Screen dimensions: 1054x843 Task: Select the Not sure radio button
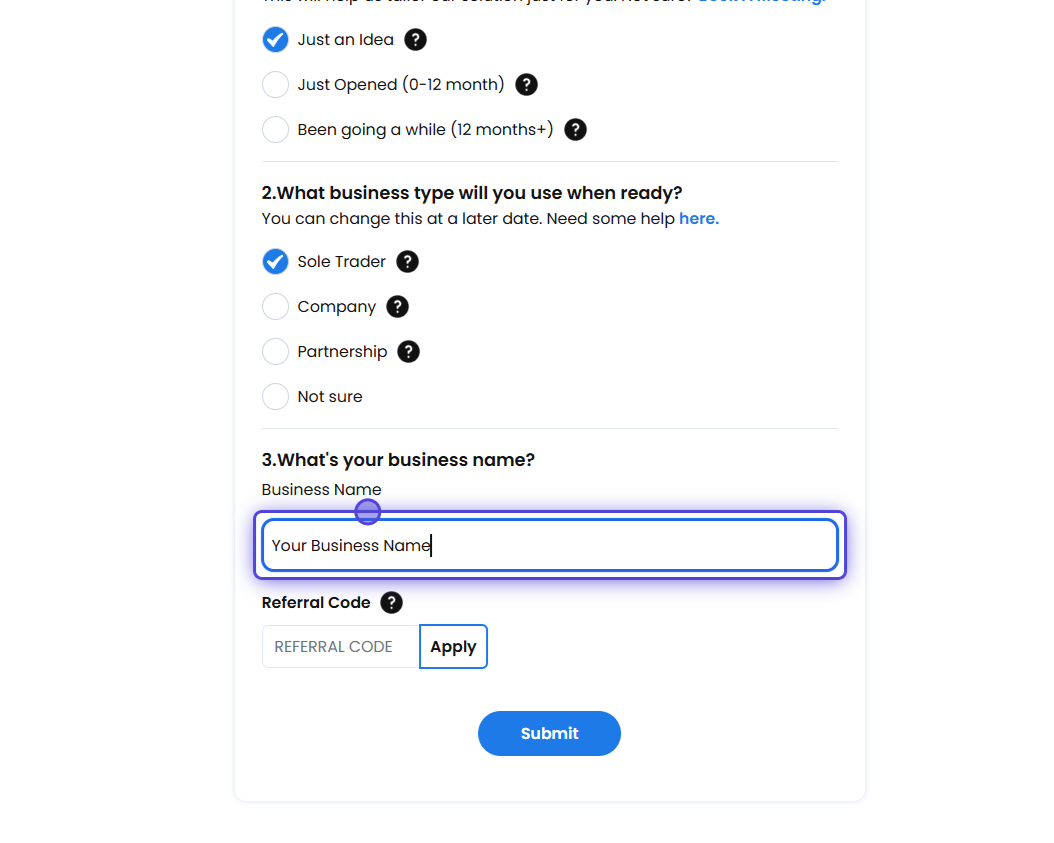tap(275, 397)
